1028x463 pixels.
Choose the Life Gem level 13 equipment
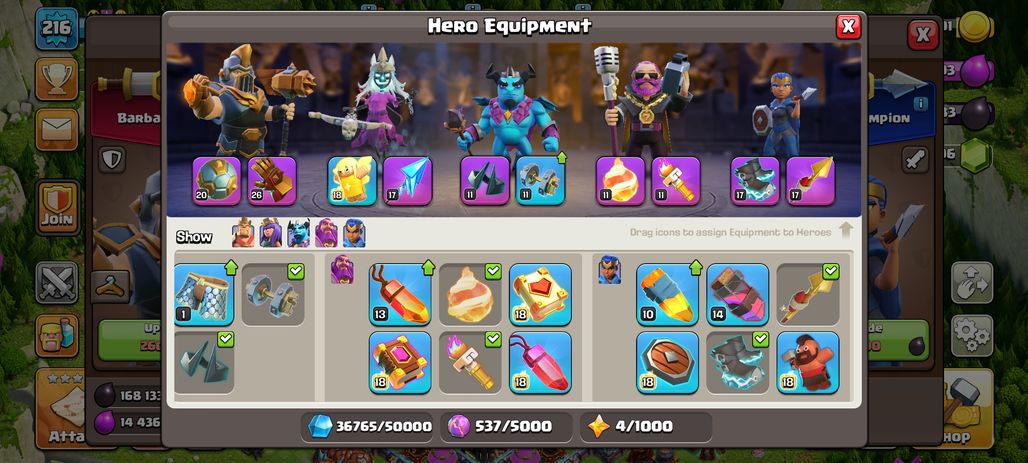point(400,294)
